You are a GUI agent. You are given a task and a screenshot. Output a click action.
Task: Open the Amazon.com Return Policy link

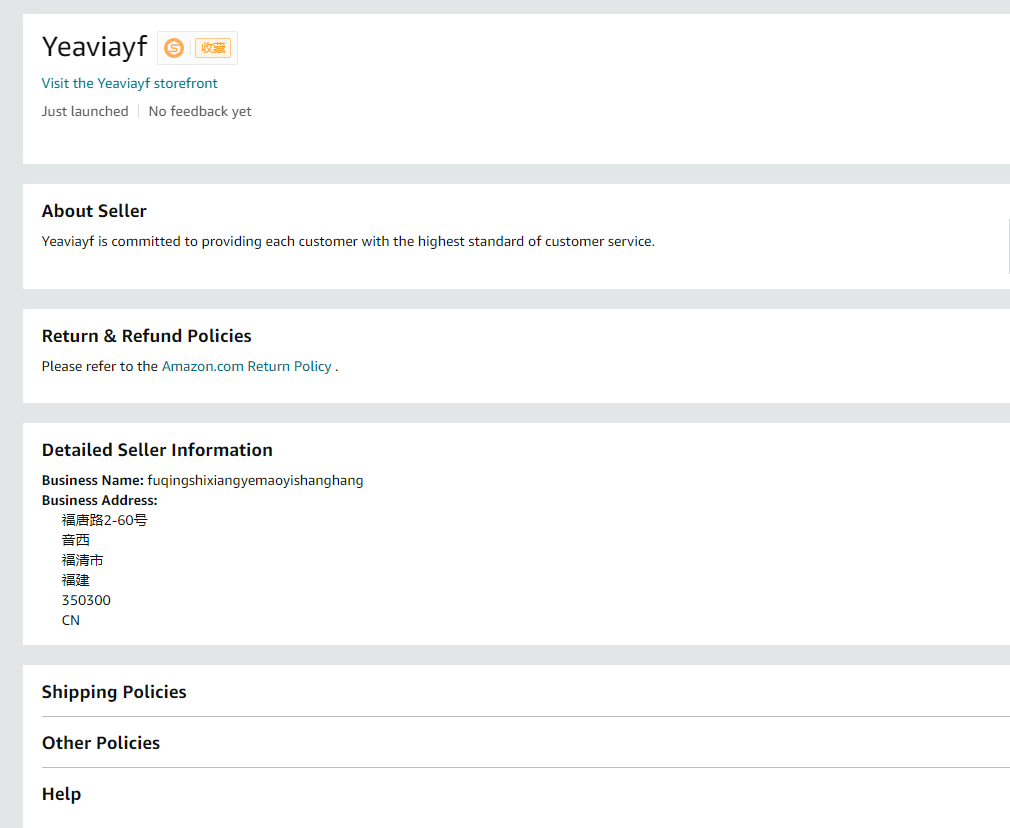click(x=246, y=366)
